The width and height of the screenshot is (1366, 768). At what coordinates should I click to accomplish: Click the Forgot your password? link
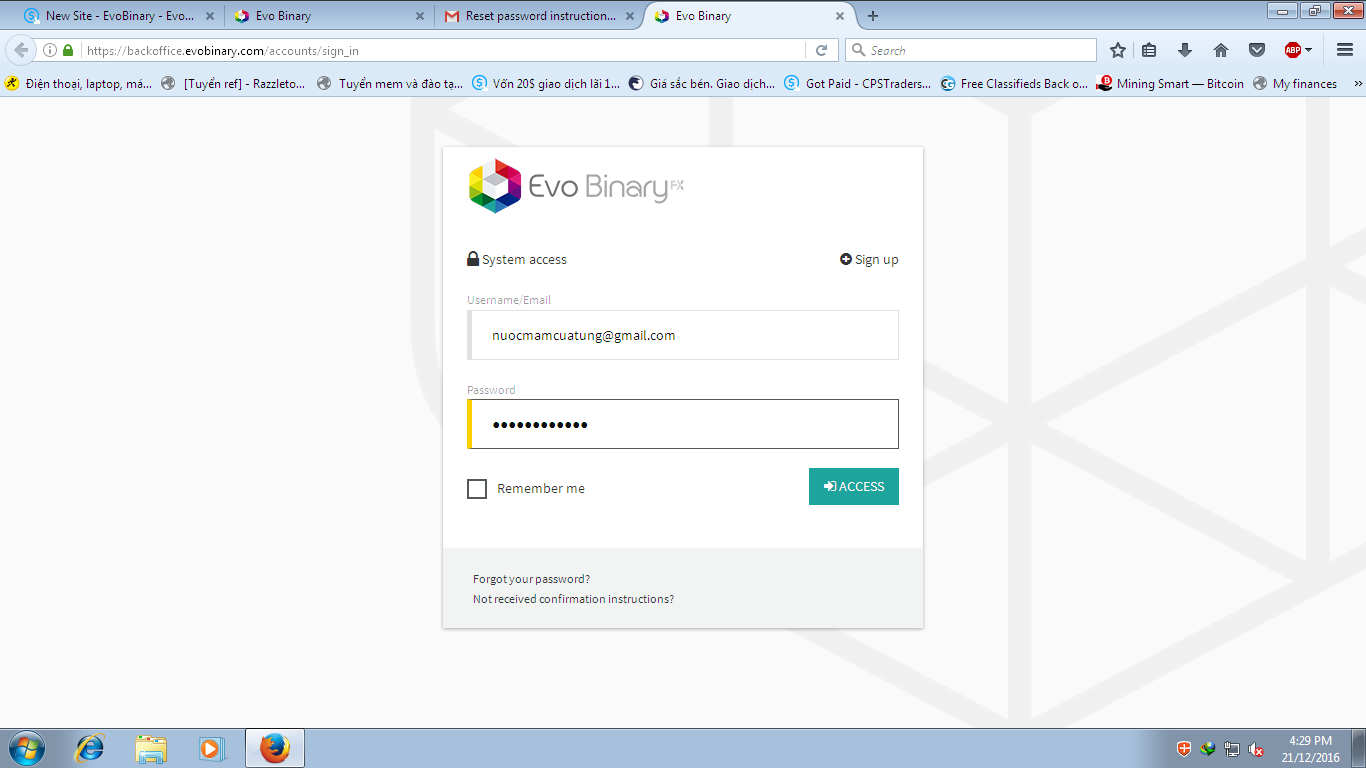coord(531,579)
